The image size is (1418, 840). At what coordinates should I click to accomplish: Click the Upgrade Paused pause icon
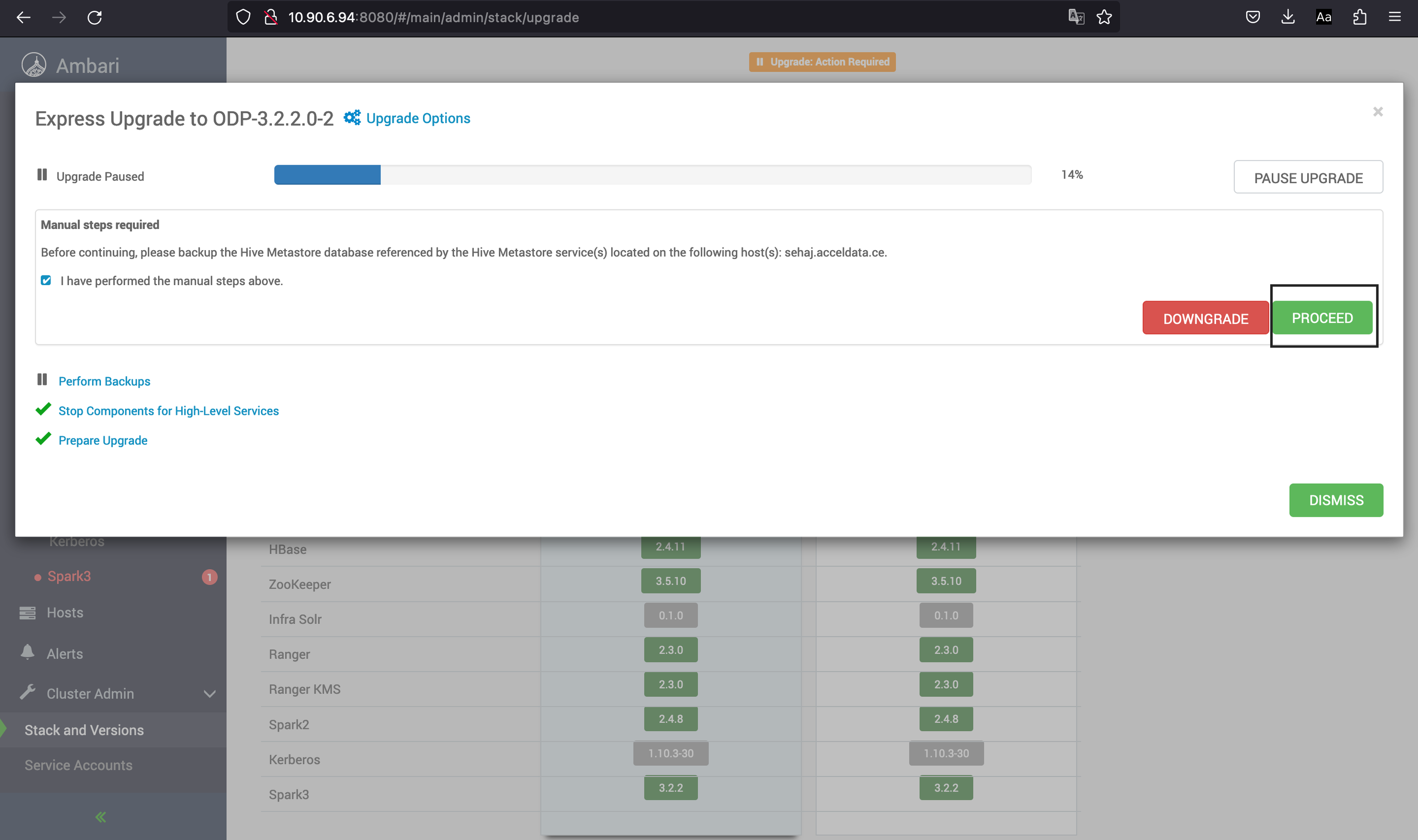coord(42,175)
